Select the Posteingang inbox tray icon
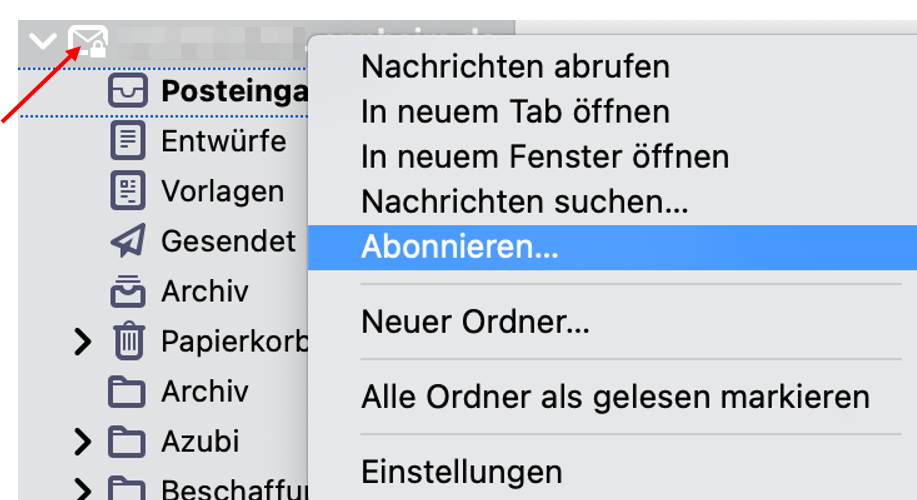 [127, 91]
